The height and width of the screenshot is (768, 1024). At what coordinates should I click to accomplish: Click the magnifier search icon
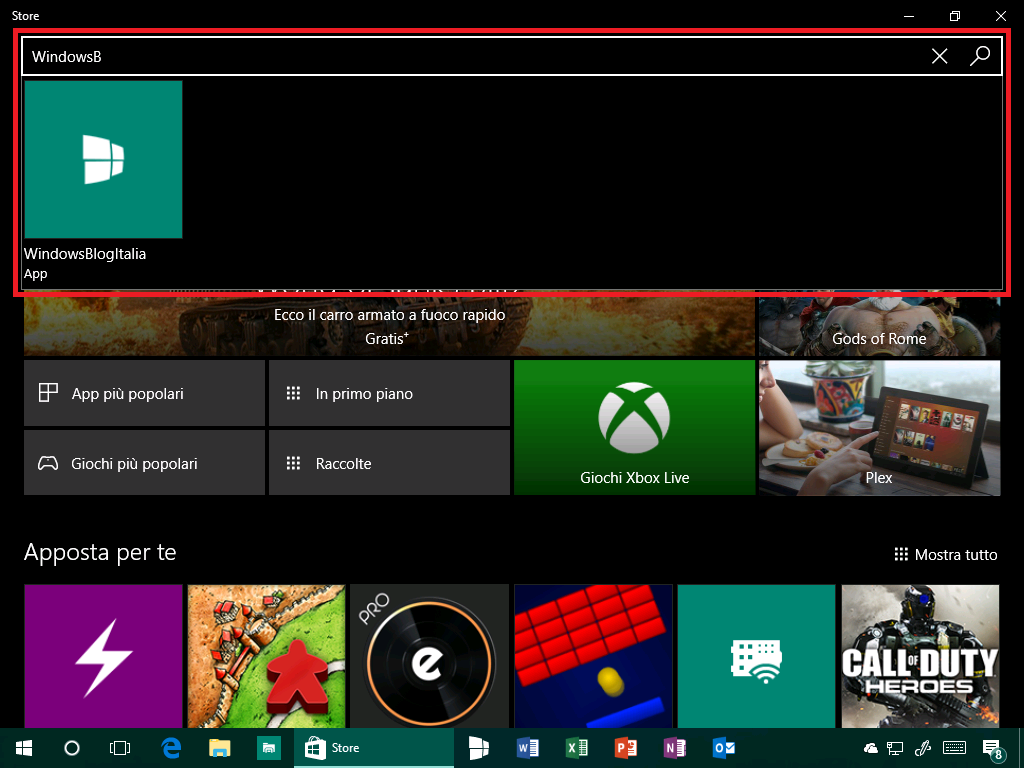[x=980, y=56]
